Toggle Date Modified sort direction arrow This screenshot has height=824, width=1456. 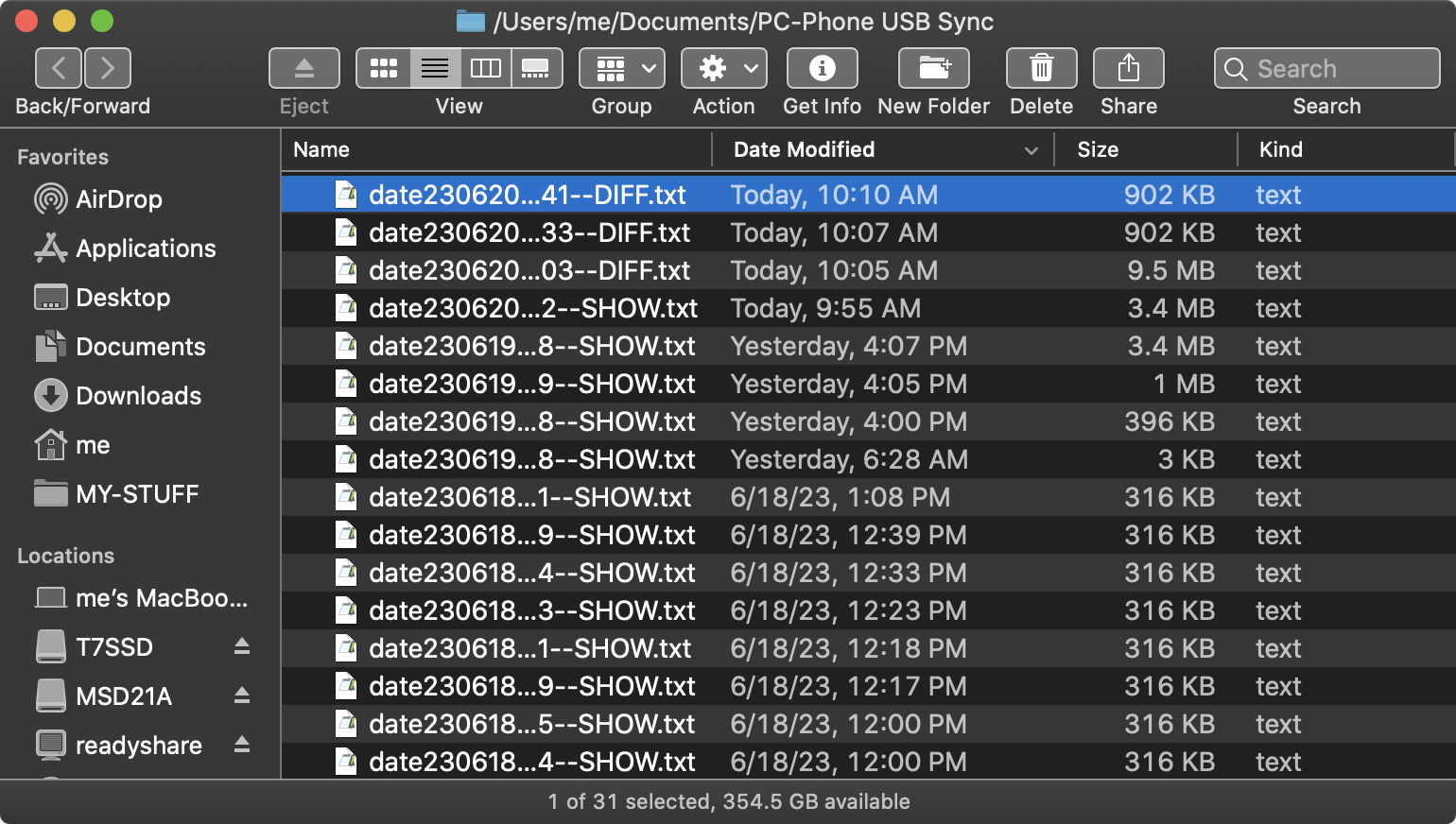click(x=1031, y=150)
